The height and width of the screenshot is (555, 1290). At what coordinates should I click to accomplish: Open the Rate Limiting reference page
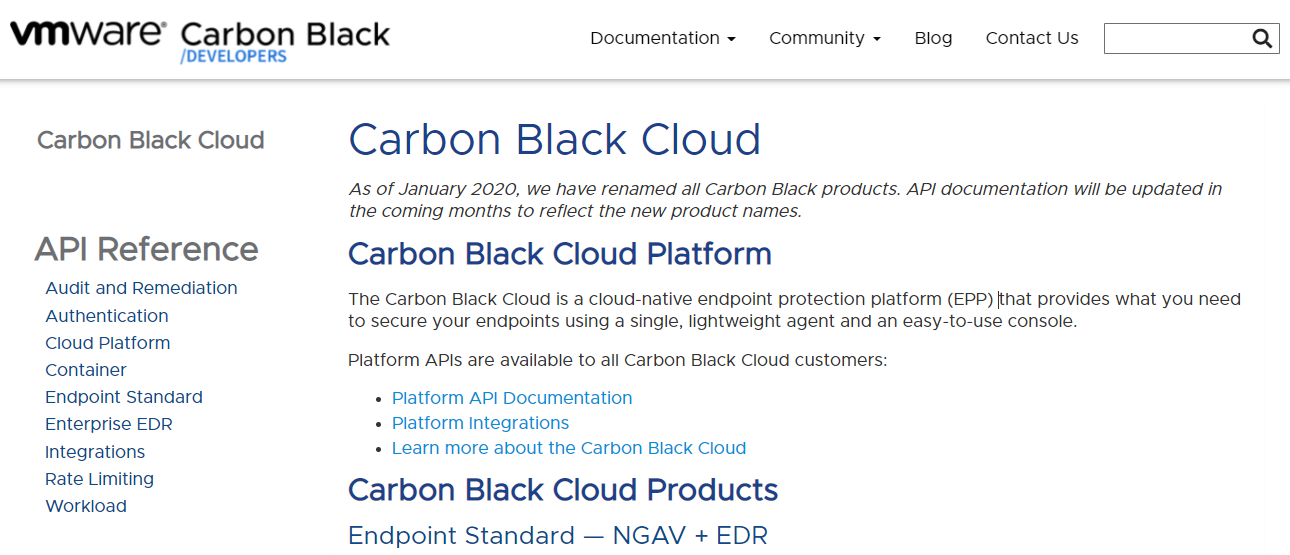coord(100,479)
